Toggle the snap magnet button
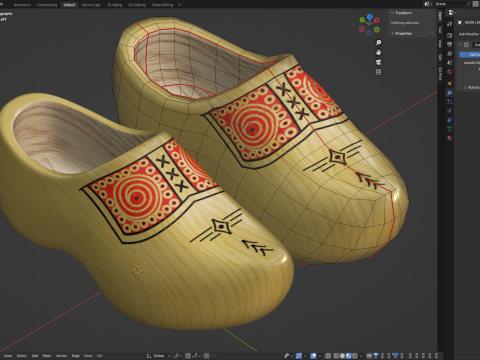This screenshot has height=360, width=480. [188, 356]
